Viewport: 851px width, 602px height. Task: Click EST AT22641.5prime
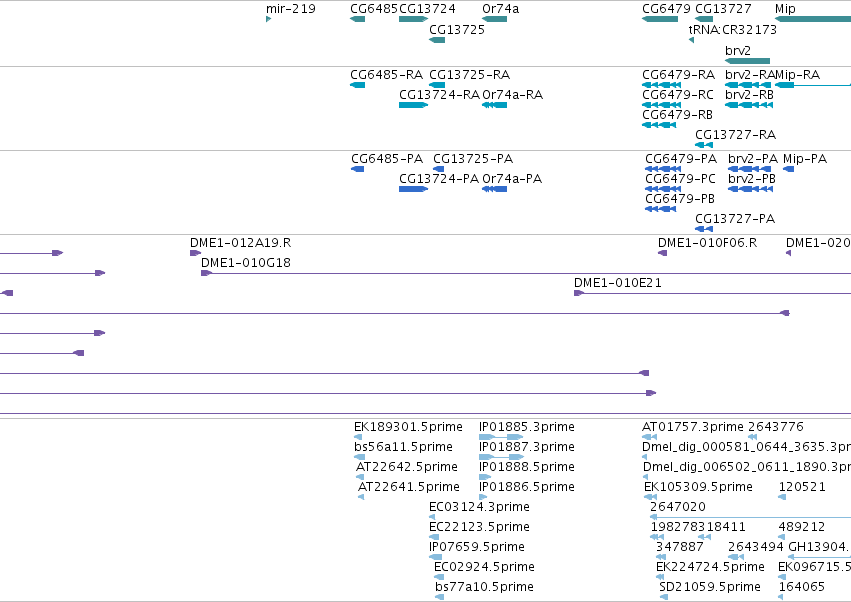[409, 487]
